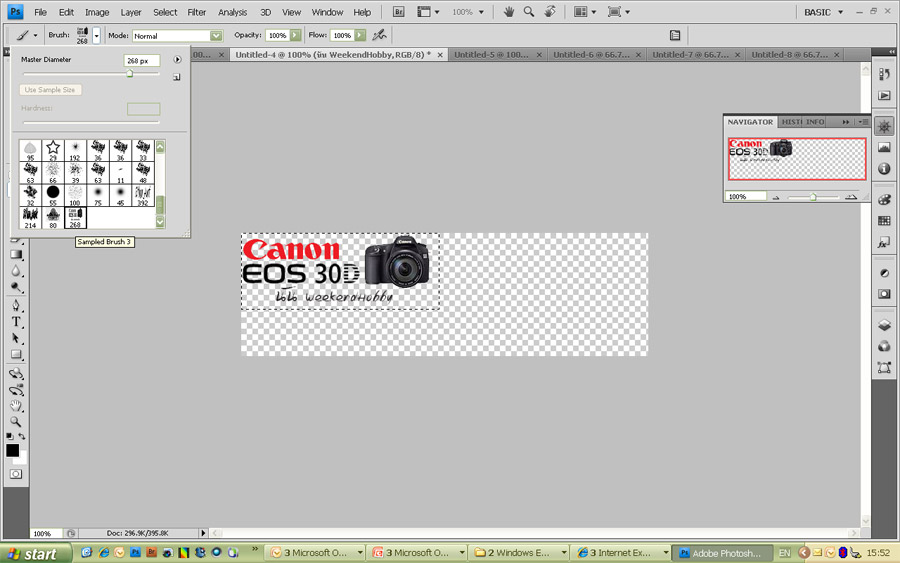Choose the star-shaped brush preset 29
Viewport: 900px width, 563px height.
53,150
